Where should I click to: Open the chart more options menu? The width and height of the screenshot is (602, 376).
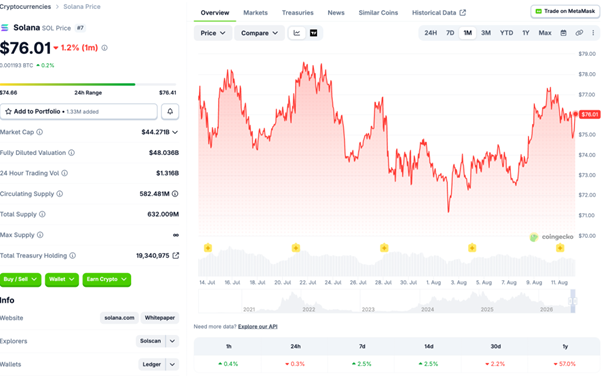(x=593, y=33)
